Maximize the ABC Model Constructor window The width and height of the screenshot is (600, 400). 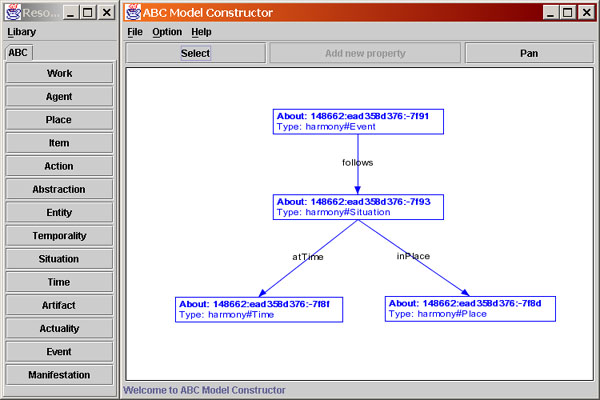568,12
